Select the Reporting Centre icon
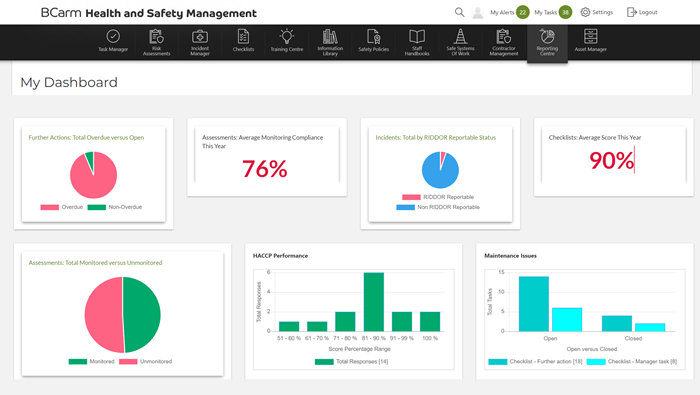The height and width of the screenshot is (395, 700). click(x=547, y=36)
